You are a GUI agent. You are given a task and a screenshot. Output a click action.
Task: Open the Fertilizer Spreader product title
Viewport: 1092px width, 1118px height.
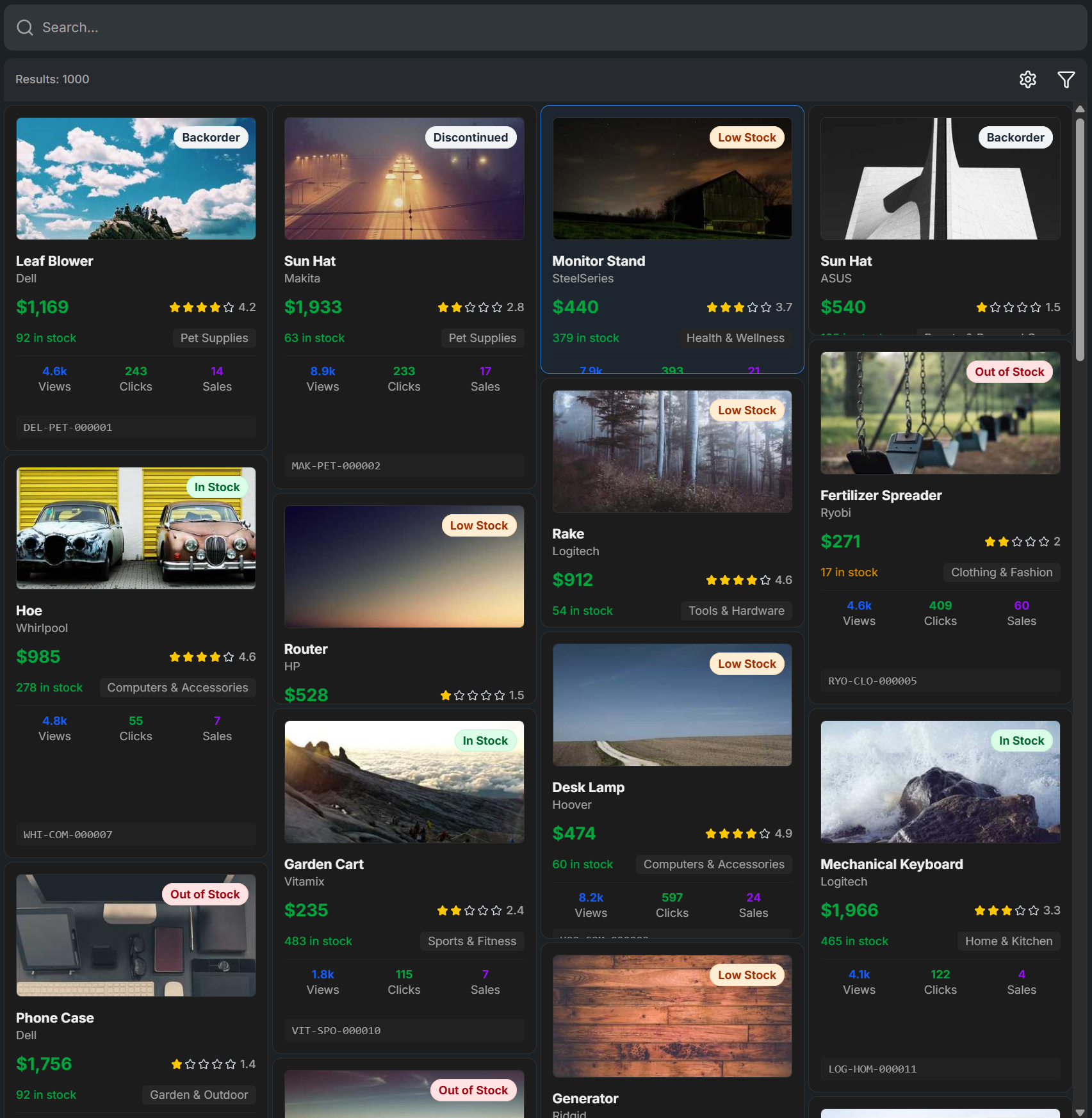point(881,496)
